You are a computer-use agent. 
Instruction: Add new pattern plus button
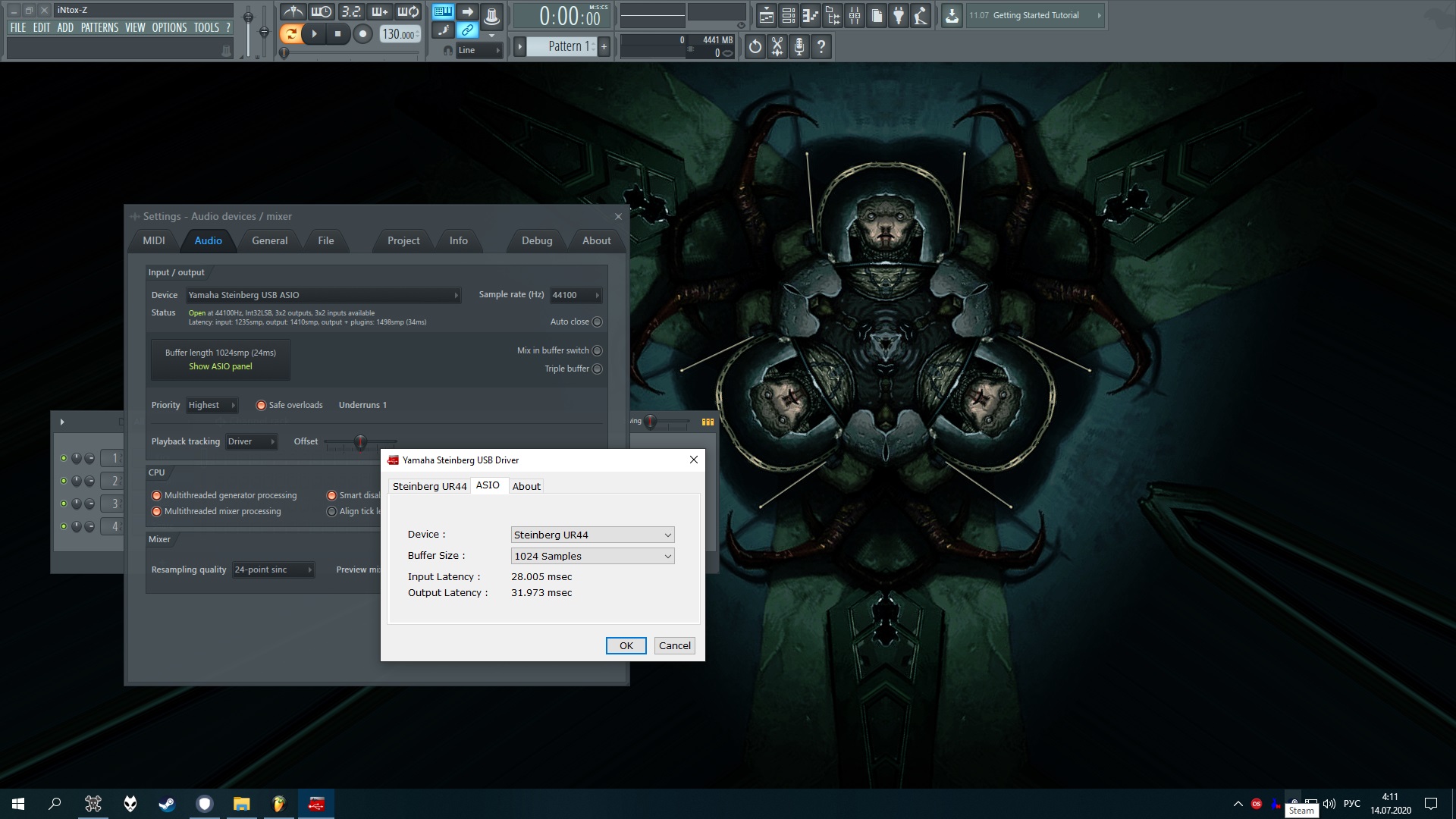pyautogui.click(x=604, y=46)
